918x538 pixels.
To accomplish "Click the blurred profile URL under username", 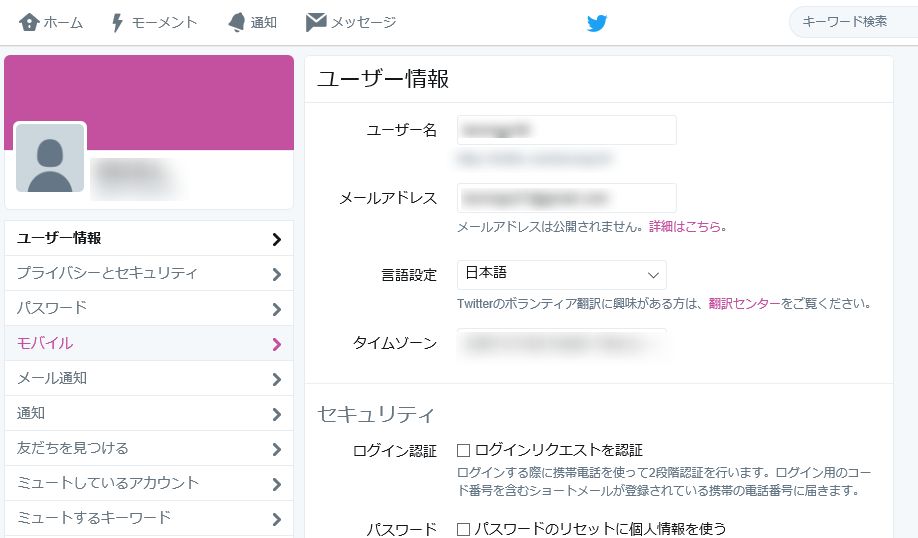I will [x=534, y=159].
